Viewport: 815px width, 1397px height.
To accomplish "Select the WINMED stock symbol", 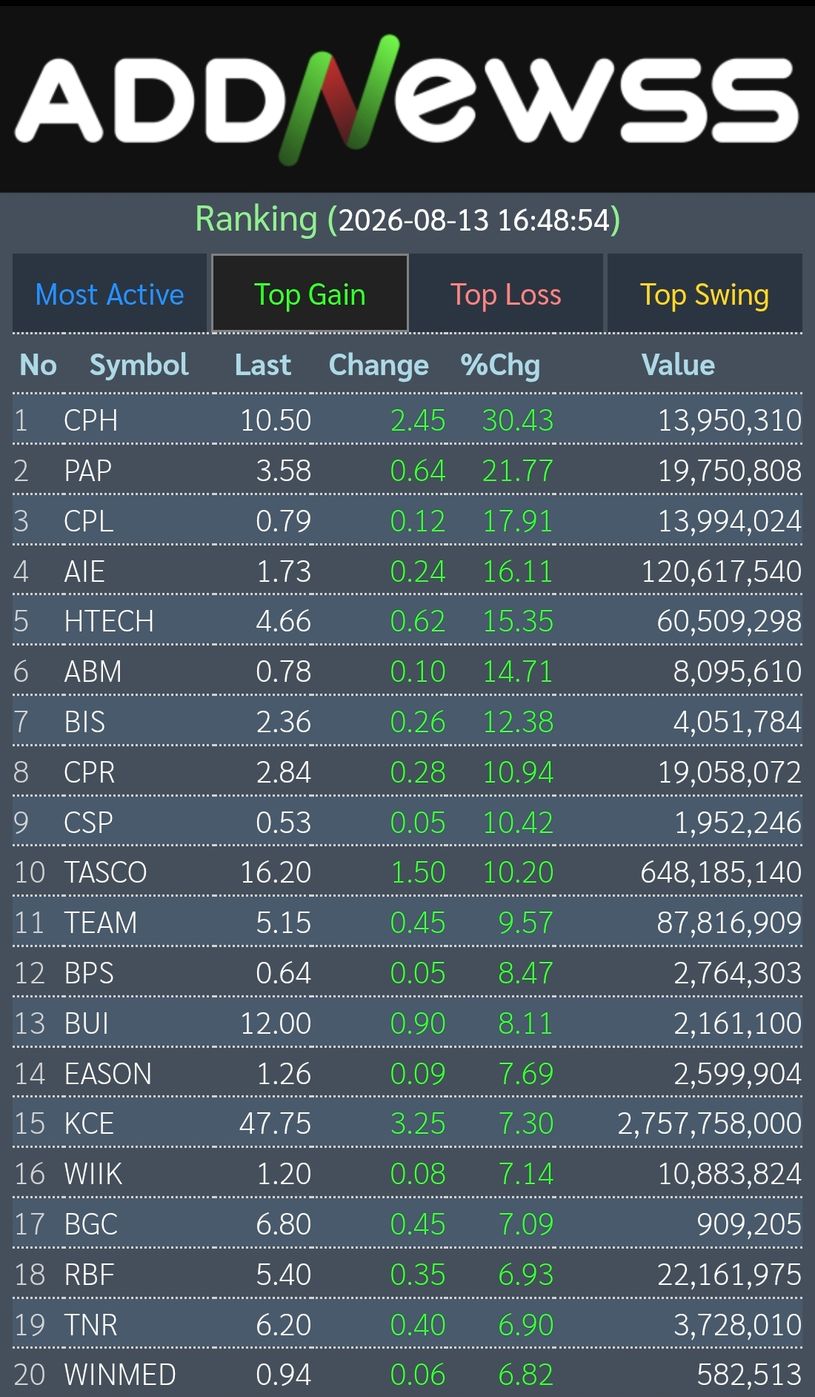I will pyautogui.click(x=119, y=1374).
